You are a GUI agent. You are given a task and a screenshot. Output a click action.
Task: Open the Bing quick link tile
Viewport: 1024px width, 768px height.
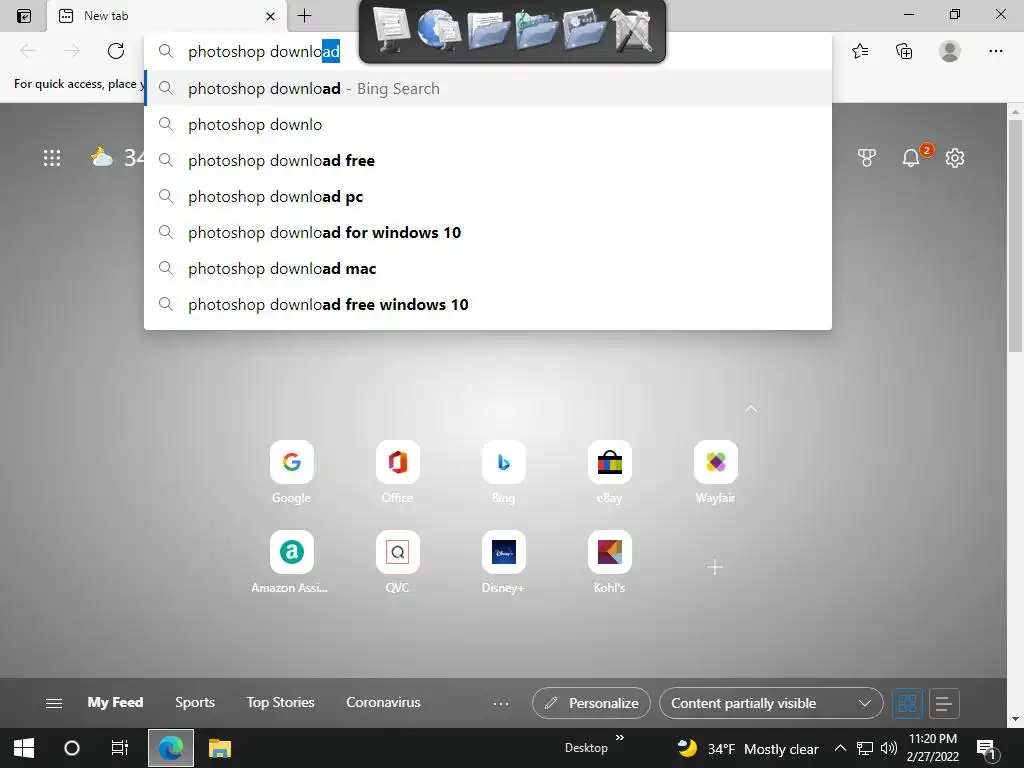pos(504,462)
